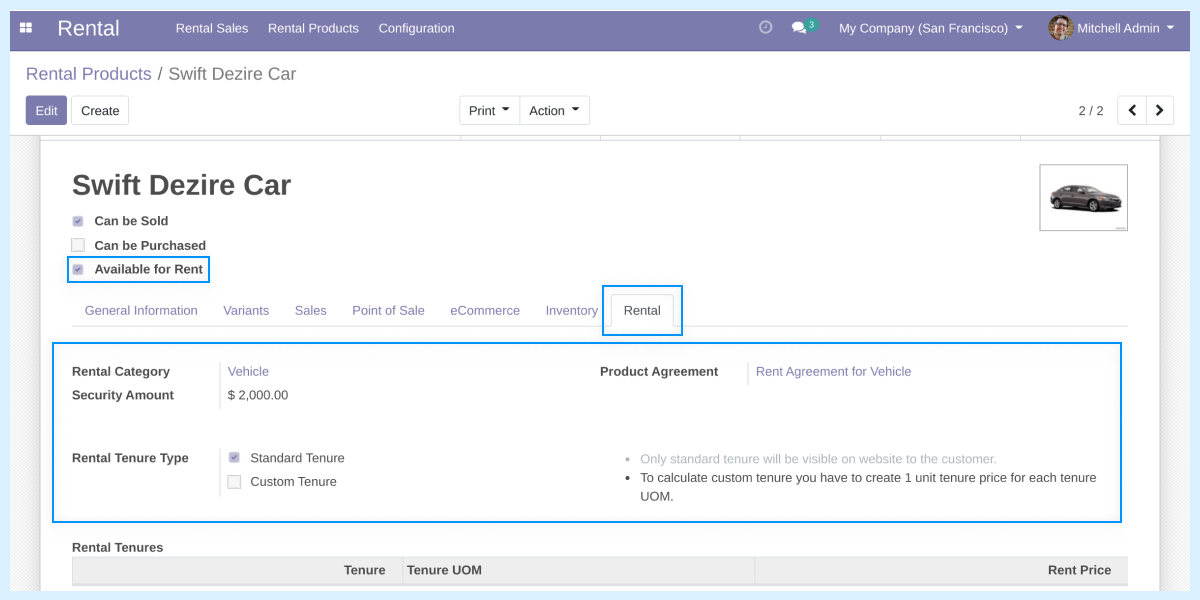Navigate to previous record with left arrow
The image size is (1200, 600).
(1131, 110)
